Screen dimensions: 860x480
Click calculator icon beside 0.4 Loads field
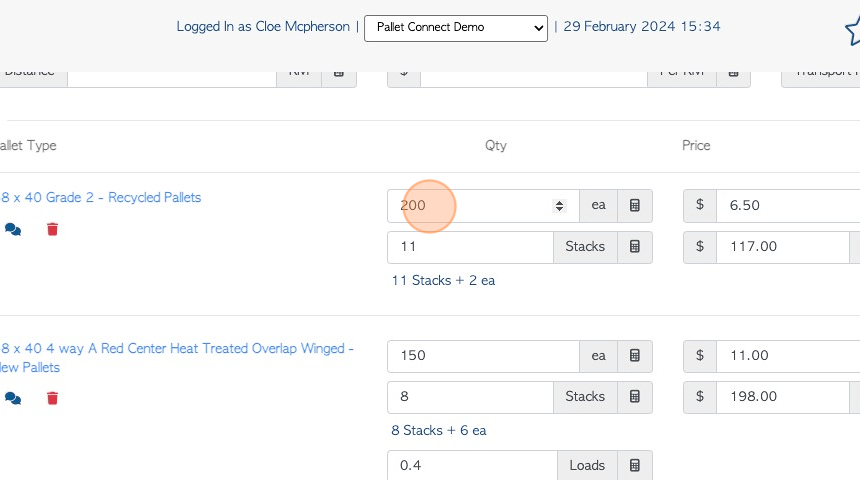coord(634,466)
